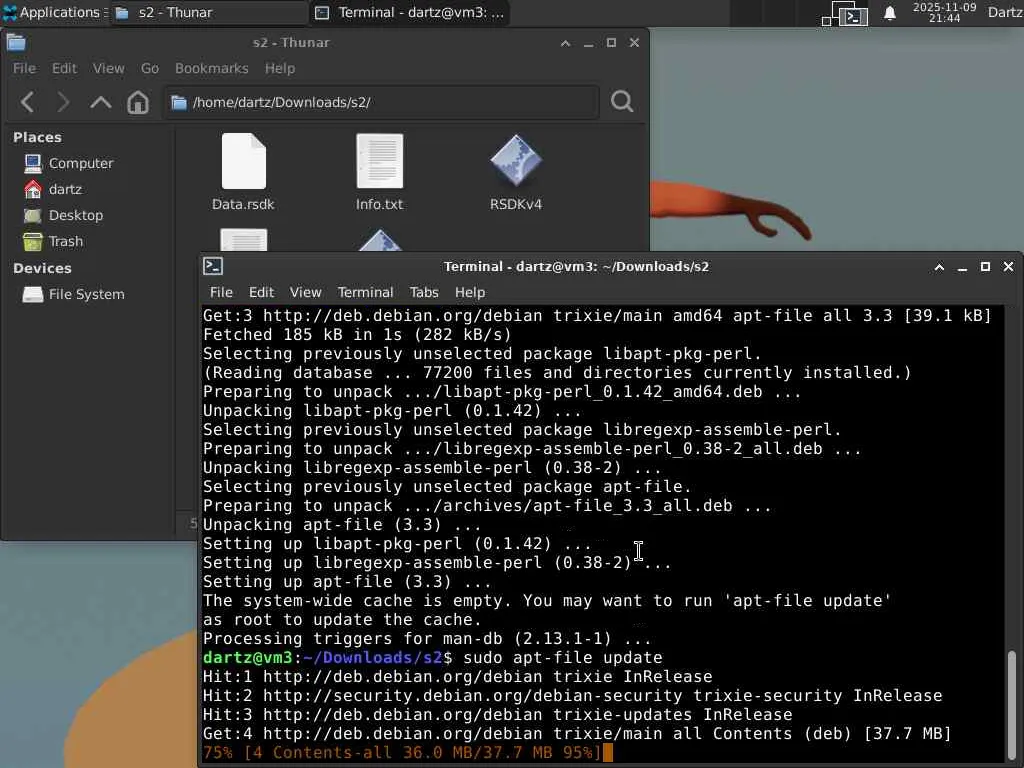Open Terminal Edit menu
The image size is (1024, 768).
coord(261,292)
